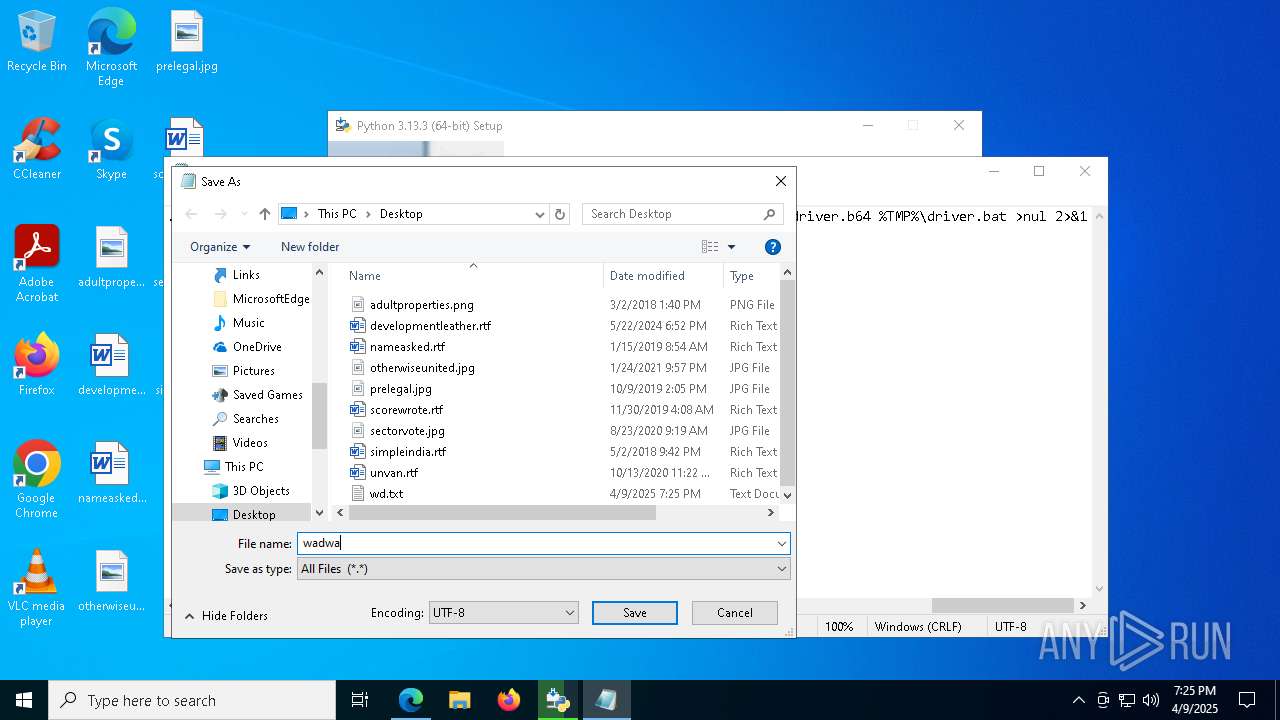Open Microsoft Edge from the taskbar
The image size is (1280, 720).
411,700
